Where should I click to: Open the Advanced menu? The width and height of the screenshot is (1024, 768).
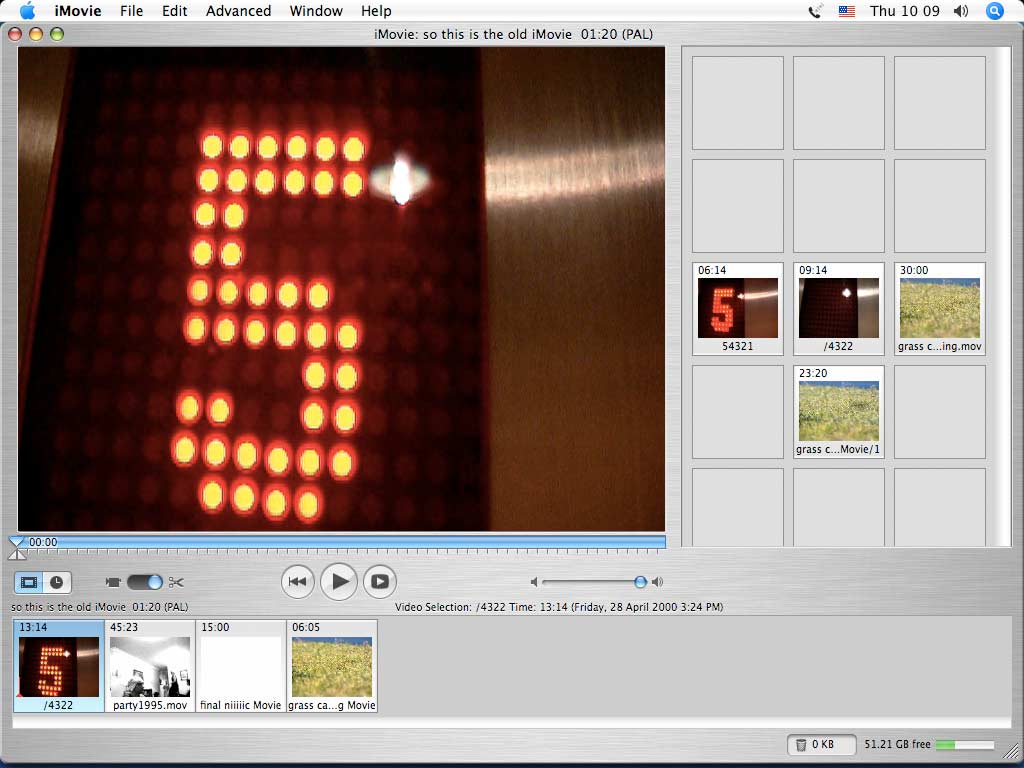click(238, 11)
